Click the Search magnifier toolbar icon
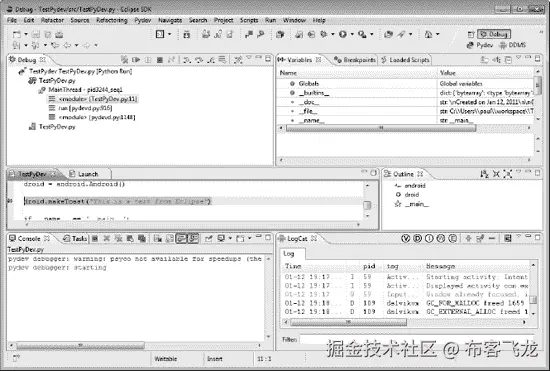The image size is (550, 371). (x=401, y=34)
